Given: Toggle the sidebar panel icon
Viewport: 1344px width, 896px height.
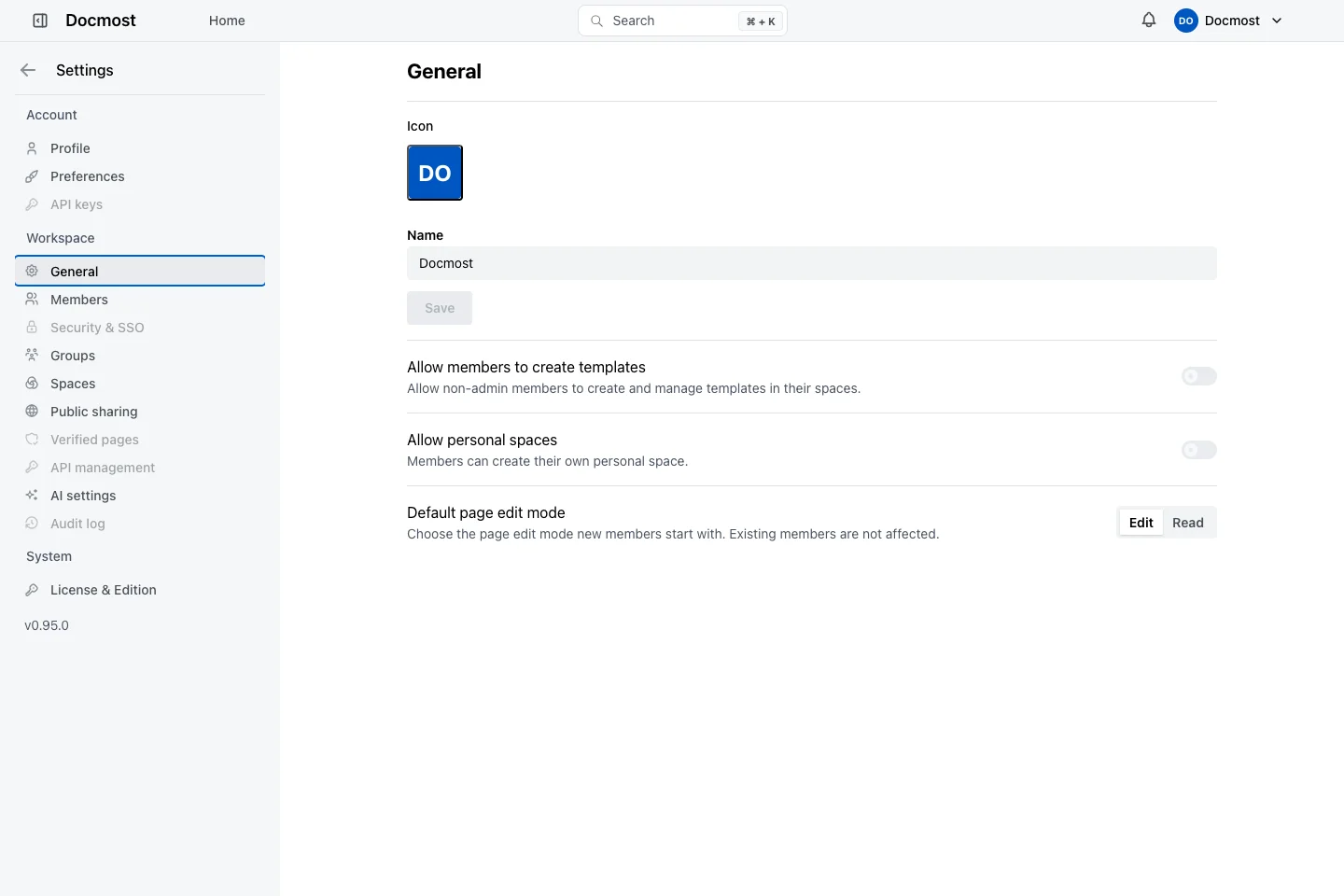Looking at the screenshot, I should [x=40, y=21].
